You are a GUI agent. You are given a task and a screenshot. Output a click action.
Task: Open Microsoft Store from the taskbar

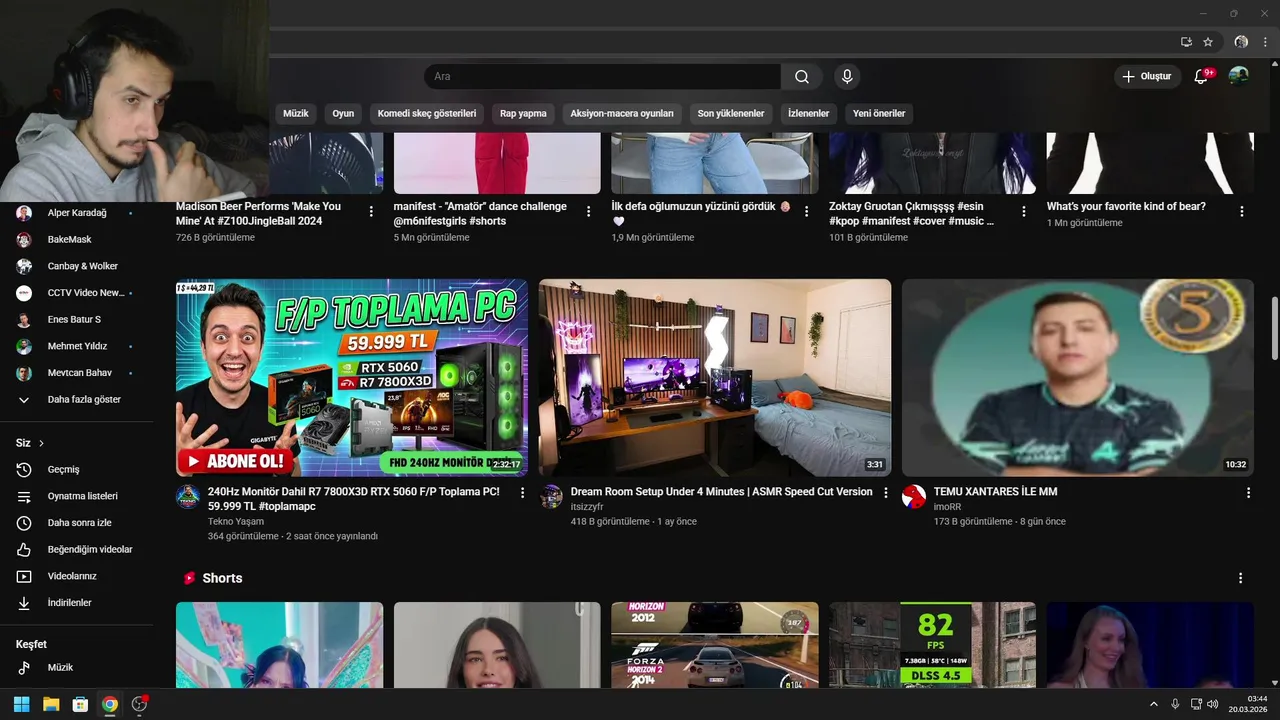(x=80, y=704)
